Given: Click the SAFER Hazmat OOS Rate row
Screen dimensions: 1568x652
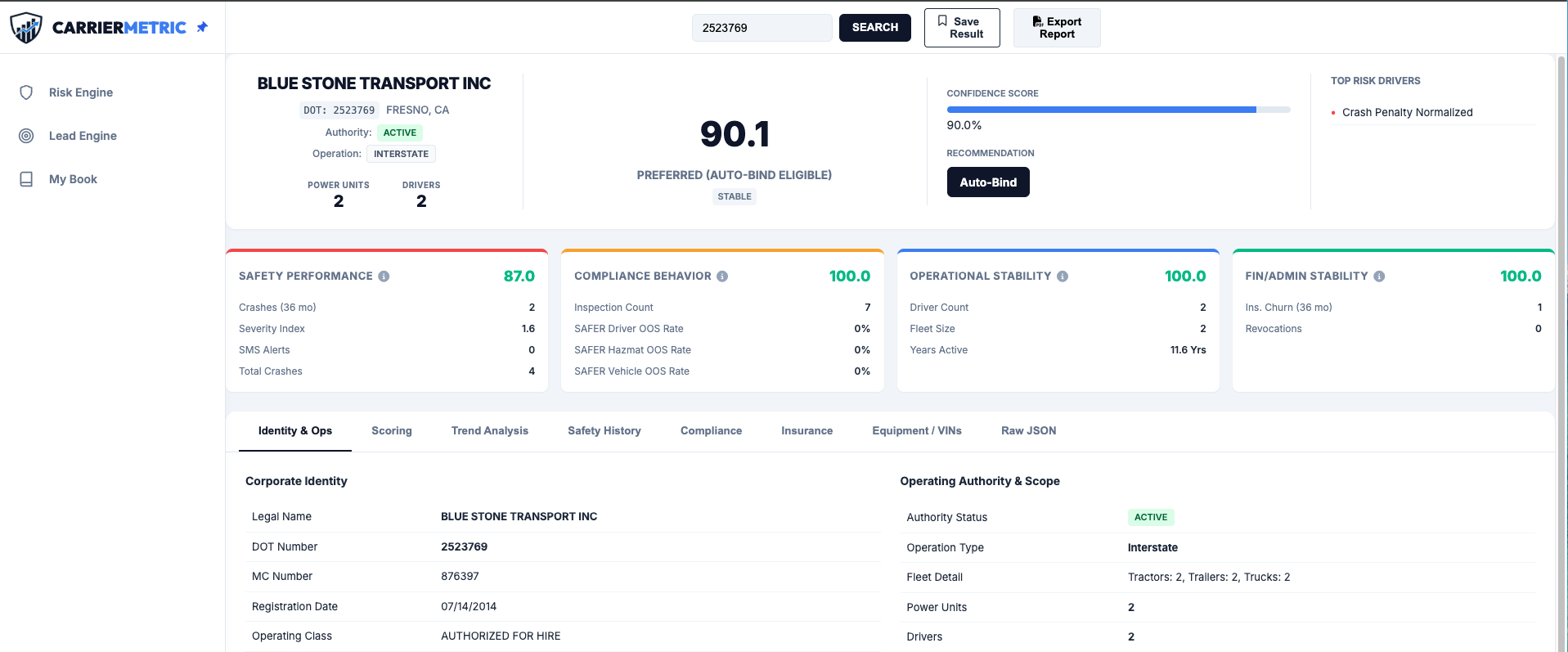Looking at the screenshot, I should coord(722,350).
